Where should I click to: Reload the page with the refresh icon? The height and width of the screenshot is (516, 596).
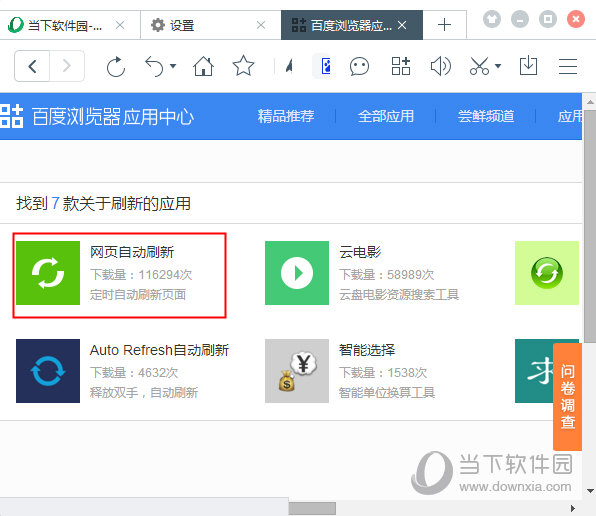[116, 66]
